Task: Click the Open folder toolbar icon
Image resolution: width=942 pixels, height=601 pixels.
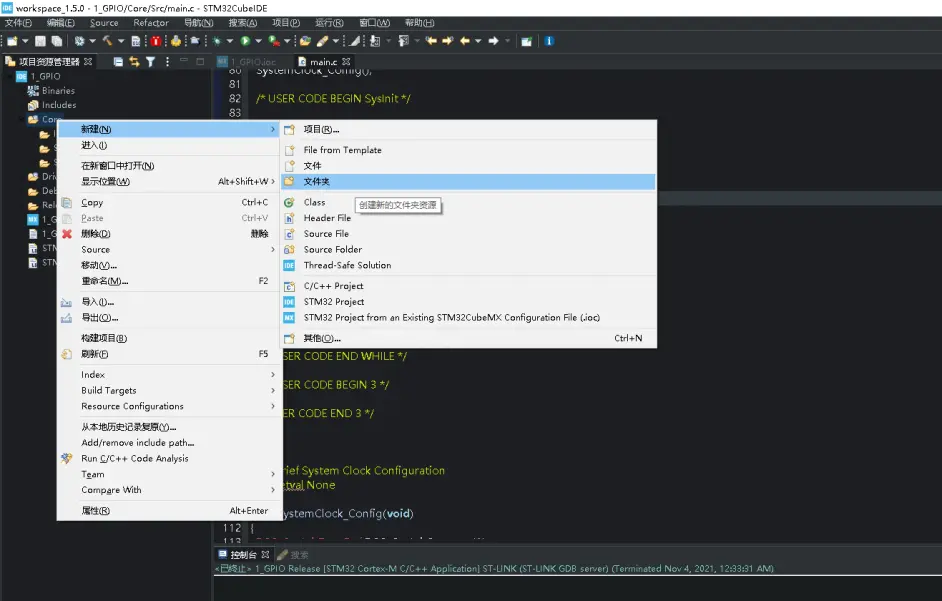Action: tap(305, 41)
